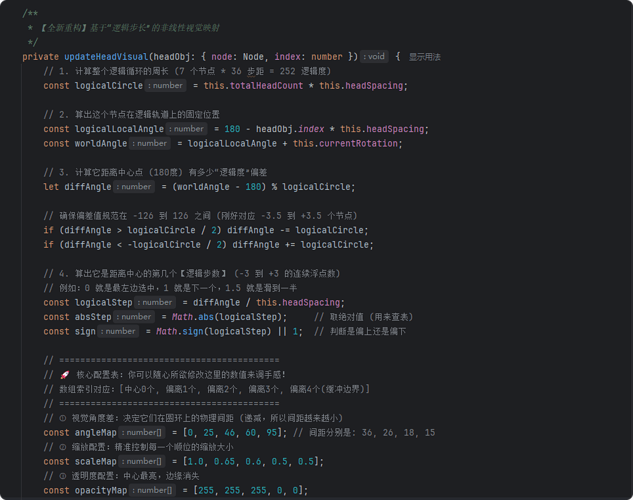Click comment '视觉角度差' line
The width and height of the screenshot is (633, 500).
pyautogui.click(x=193, y=418)
